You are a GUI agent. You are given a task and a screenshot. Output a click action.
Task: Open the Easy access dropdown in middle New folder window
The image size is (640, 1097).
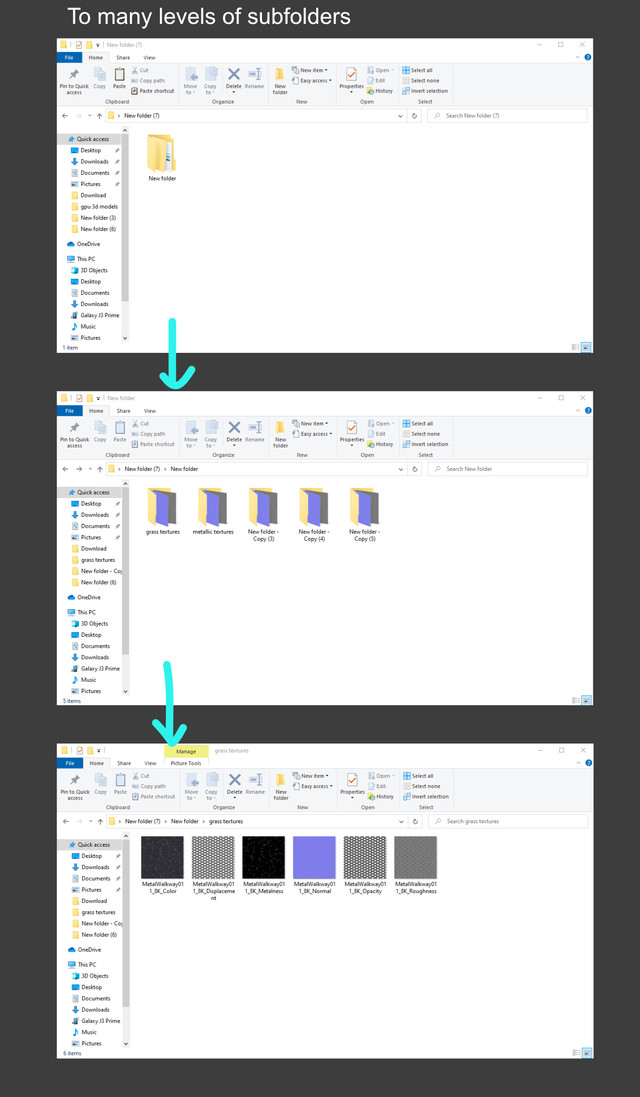click(x=313, y=434)
